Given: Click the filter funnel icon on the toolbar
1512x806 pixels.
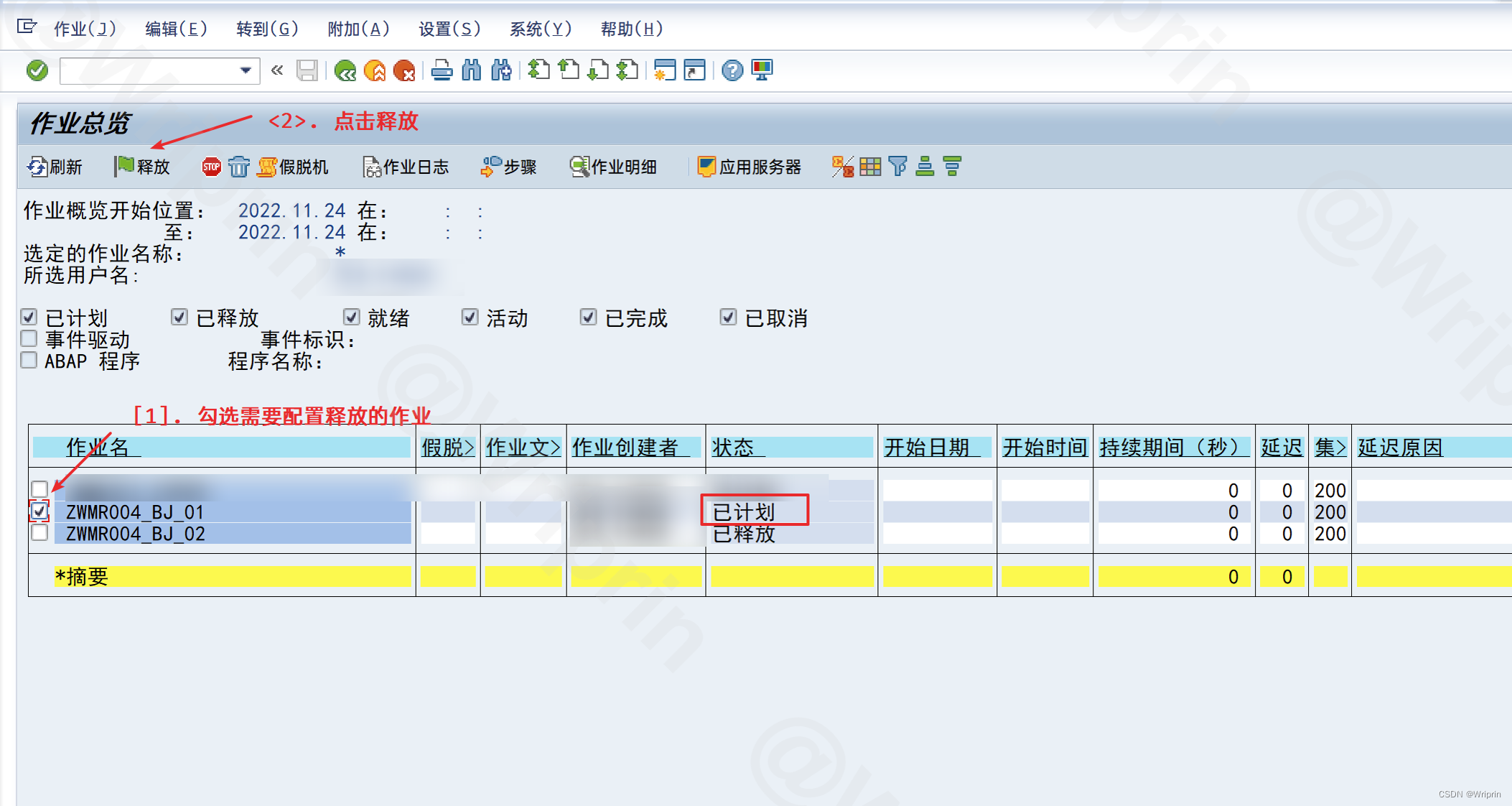Looking at the screenshot, I should click(896, 166).
